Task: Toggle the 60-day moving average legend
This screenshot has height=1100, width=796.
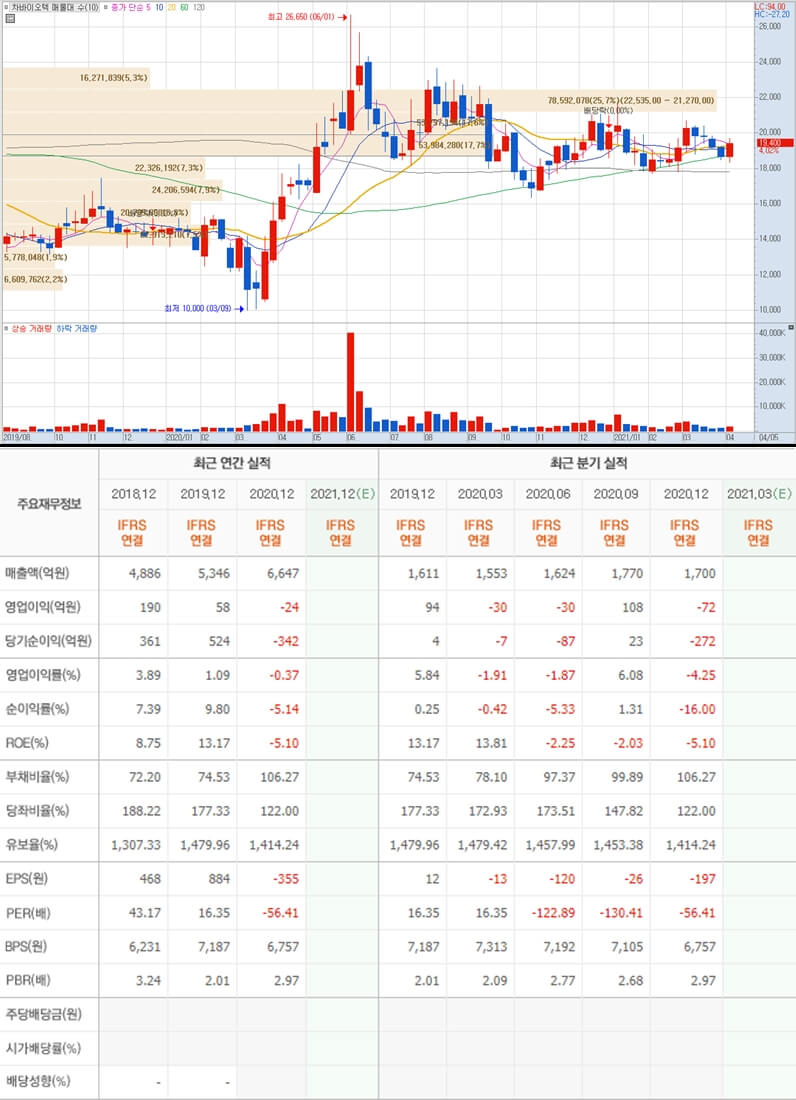Action: point(184,7)
